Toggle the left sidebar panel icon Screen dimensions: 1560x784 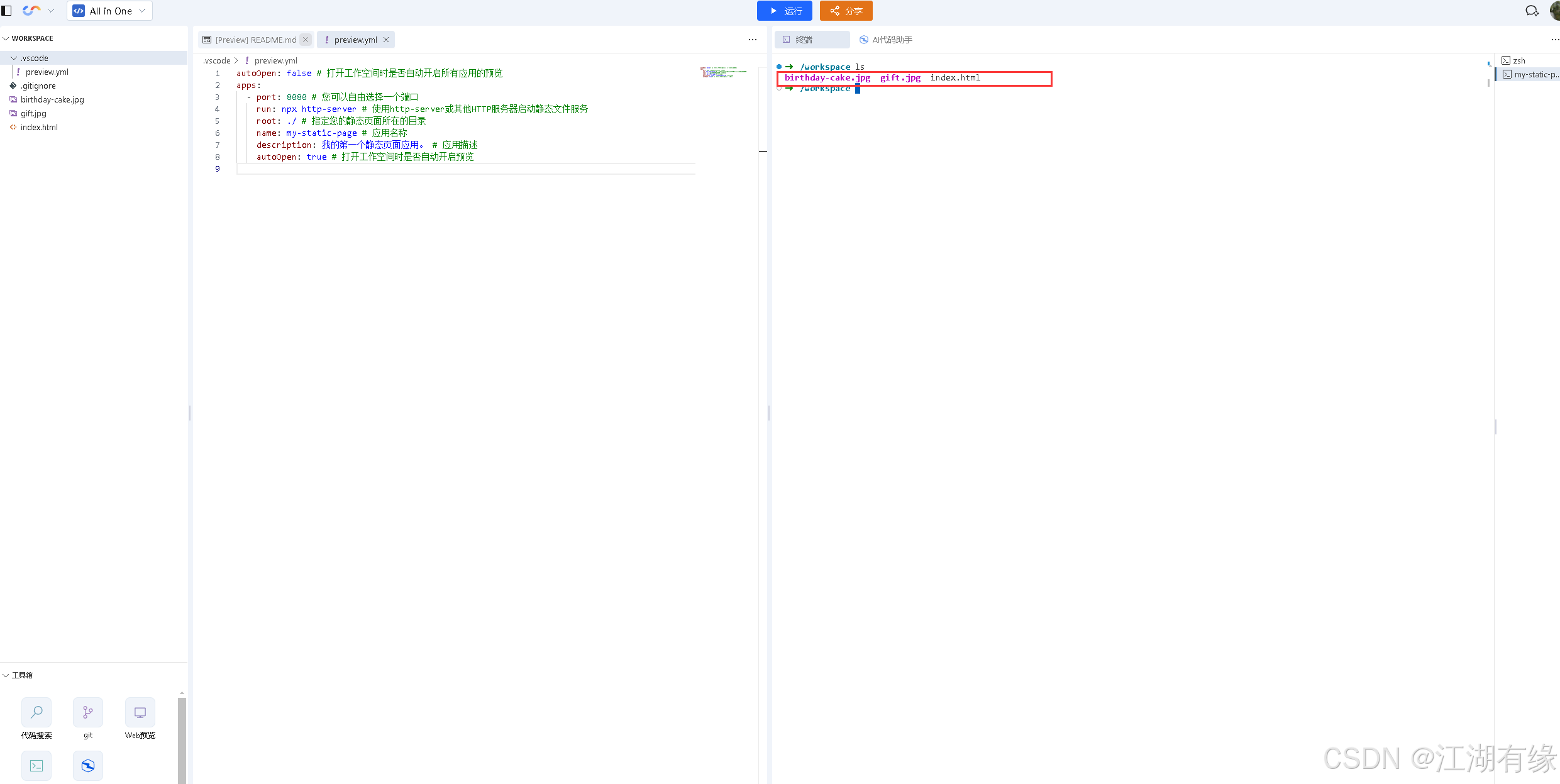7,11
